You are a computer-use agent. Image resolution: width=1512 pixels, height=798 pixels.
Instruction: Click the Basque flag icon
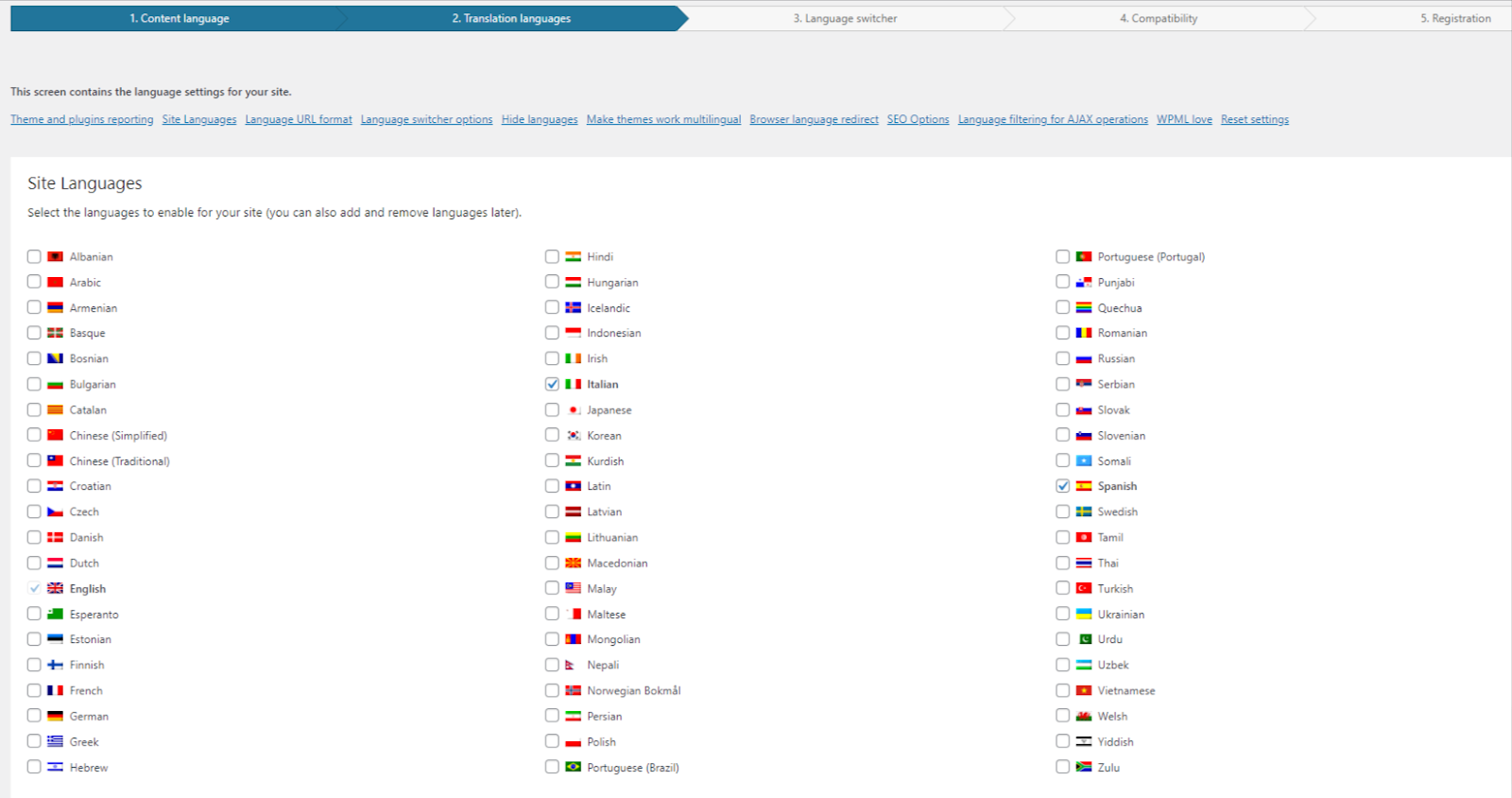55,334
